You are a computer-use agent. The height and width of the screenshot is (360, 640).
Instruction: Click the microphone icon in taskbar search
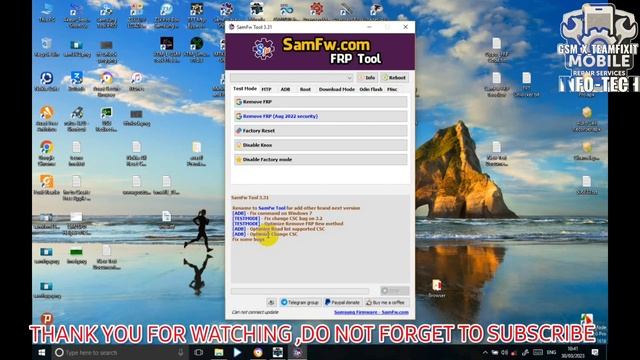click(x=180, y=352)
